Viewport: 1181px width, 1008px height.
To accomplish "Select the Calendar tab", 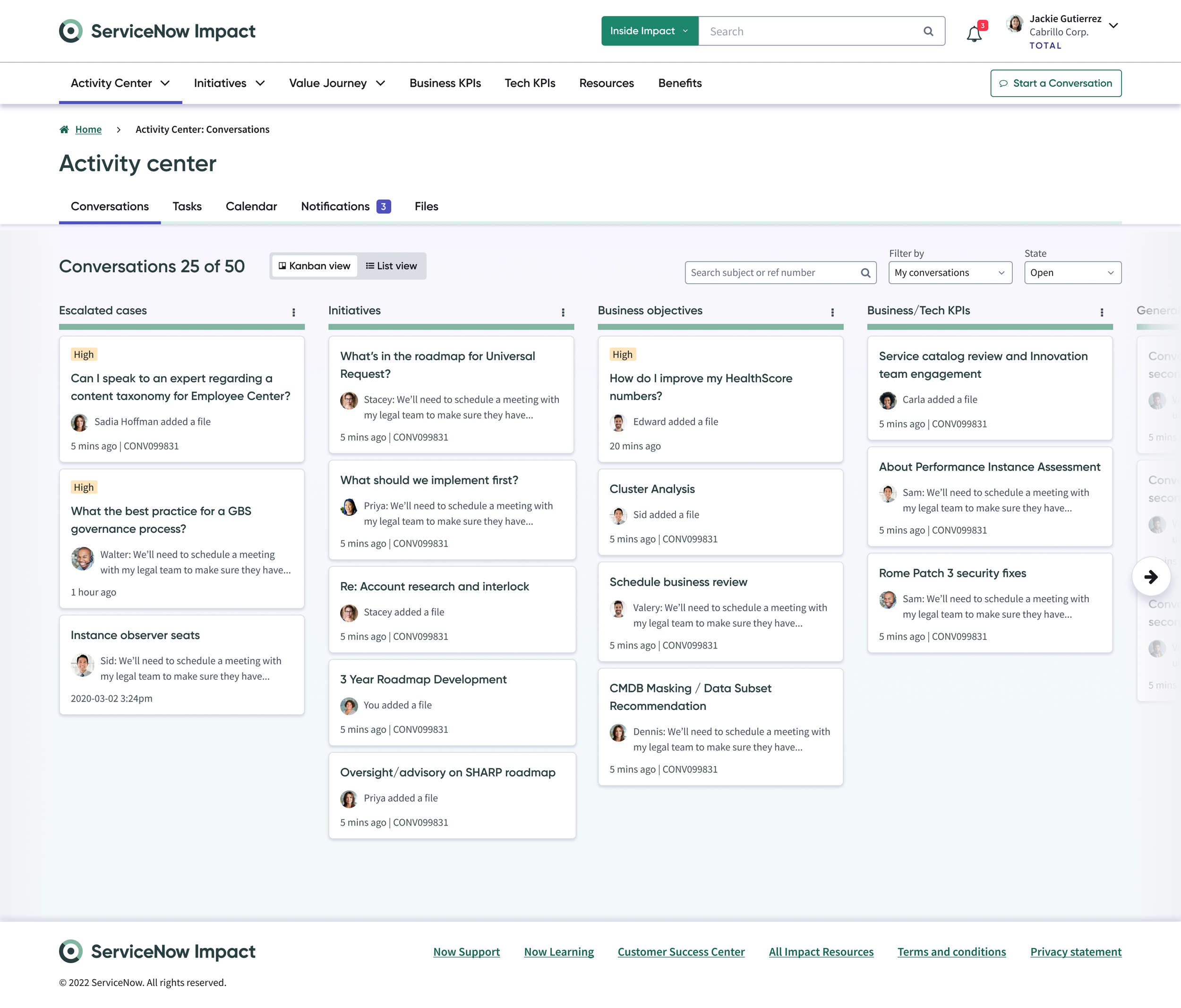I will click(251, 206).
